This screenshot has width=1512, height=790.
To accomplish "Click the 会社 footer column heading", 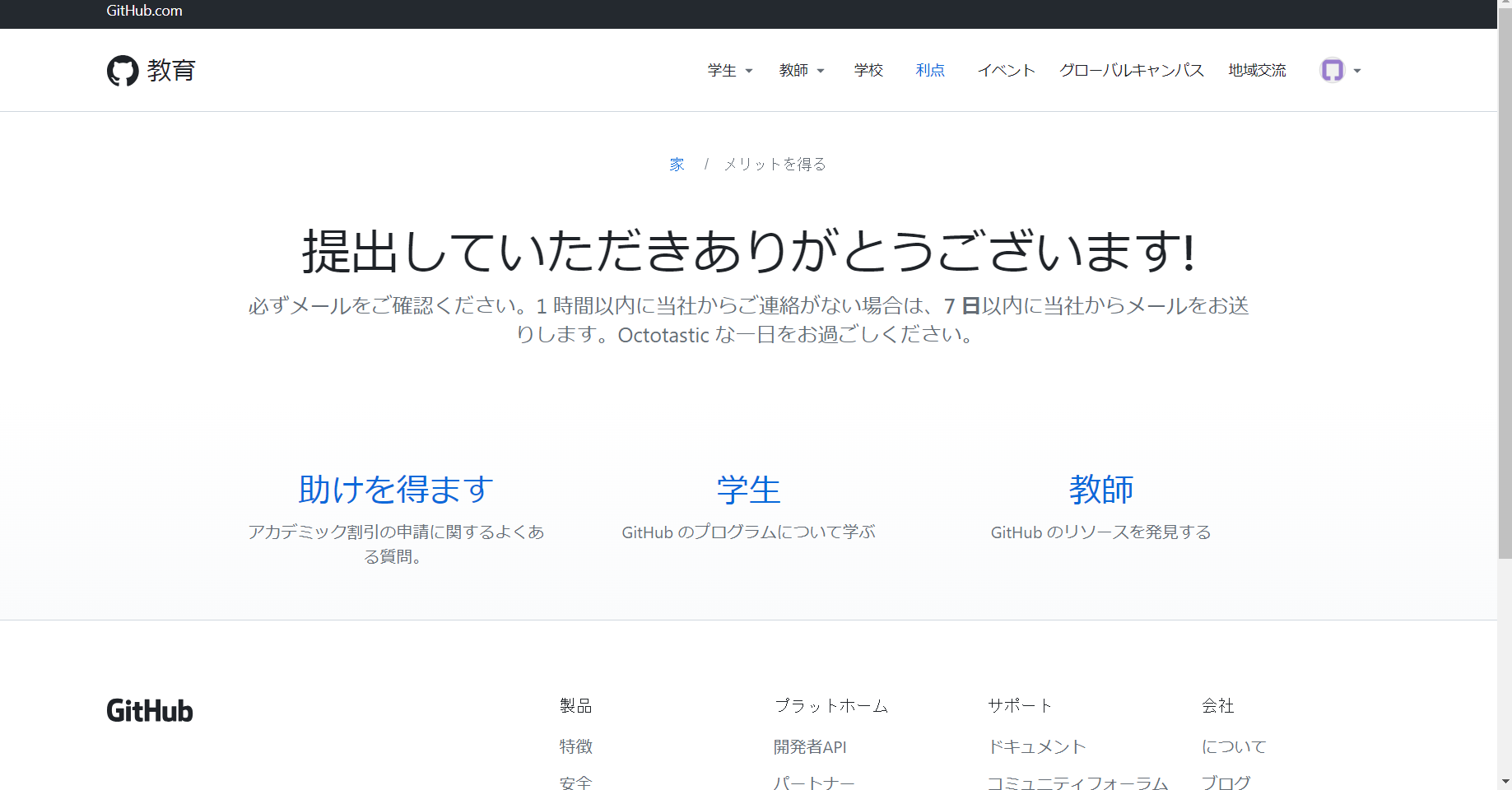I will click(x=1218, y=705).
